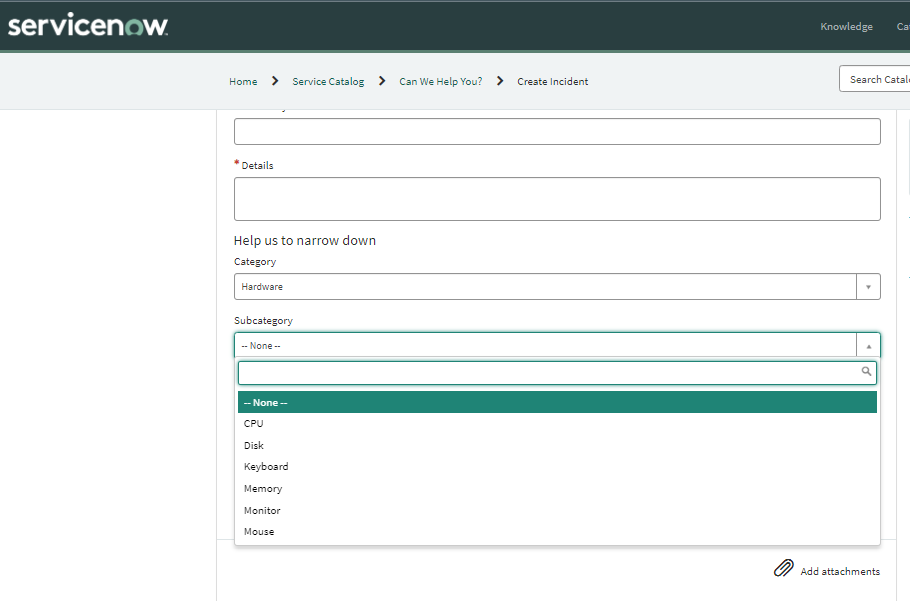
Task: Click the magnifier icon in subcategory search
Action: coord(865,371)
